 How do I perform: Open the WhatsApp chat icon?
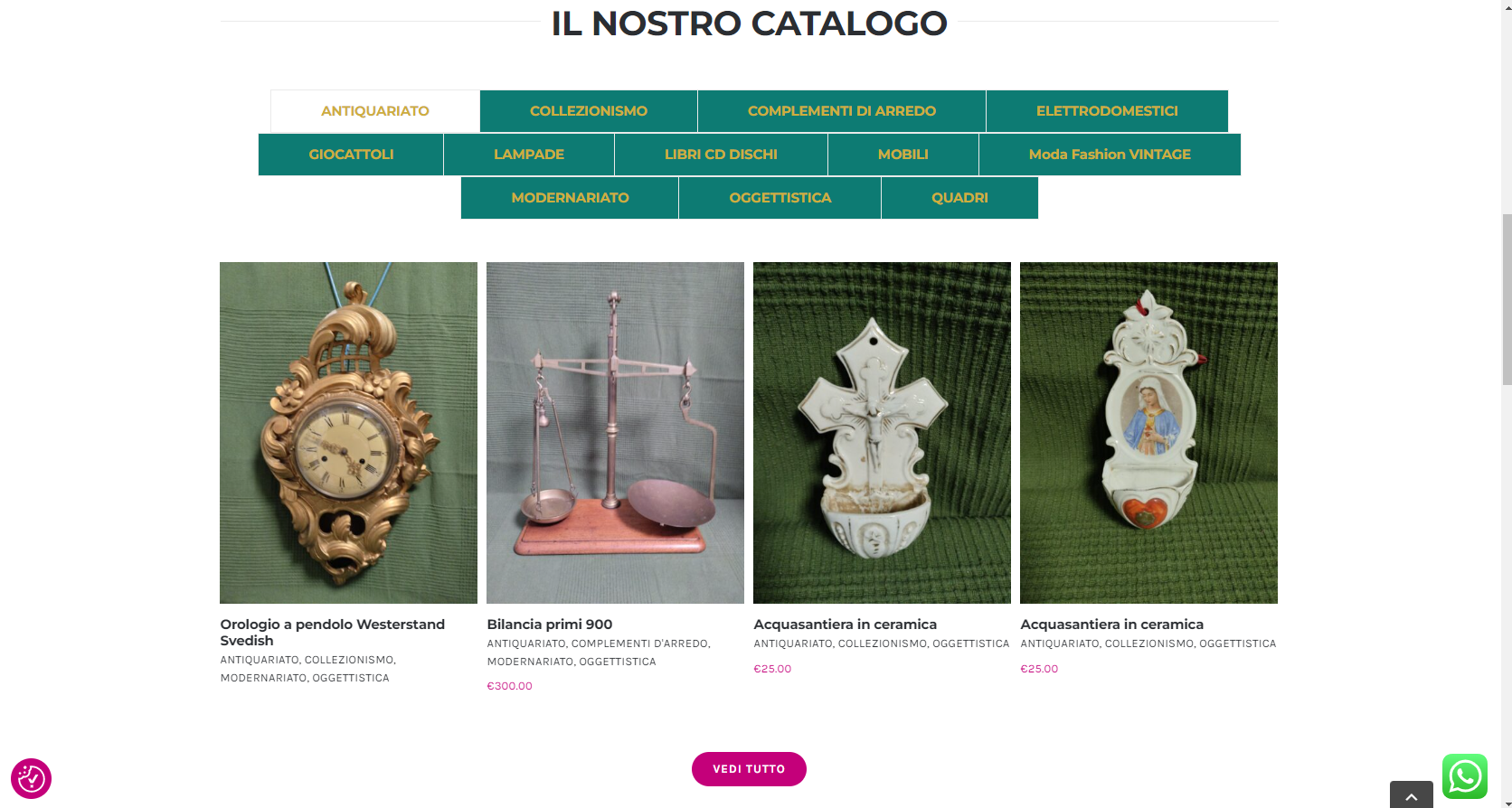(1465, 776)
